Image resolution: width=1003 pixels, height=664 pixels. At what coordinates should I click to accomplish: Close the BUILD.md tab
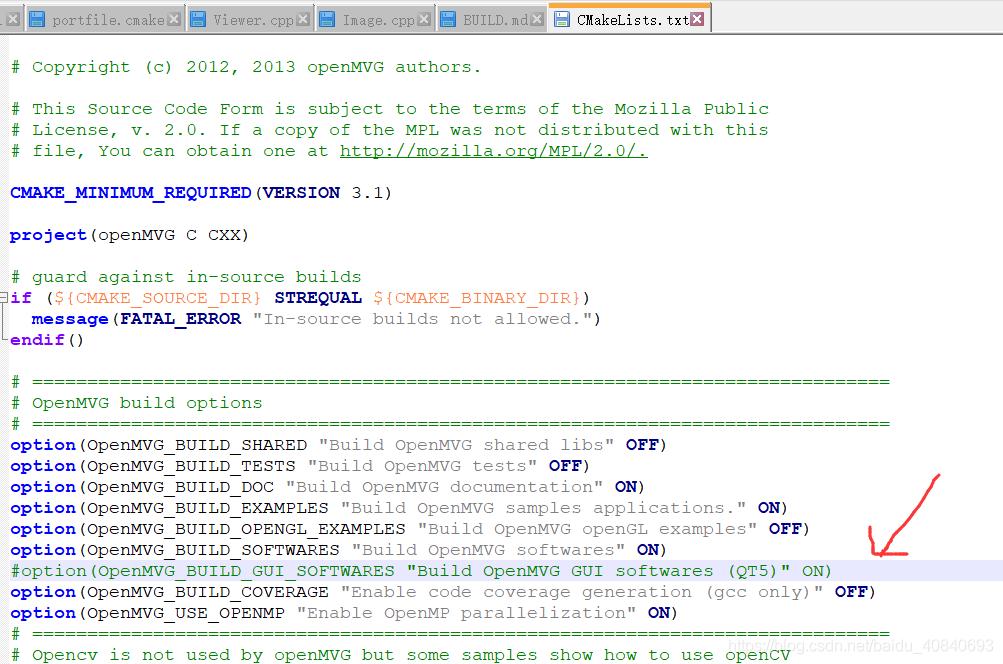click(x=537, y=20)
